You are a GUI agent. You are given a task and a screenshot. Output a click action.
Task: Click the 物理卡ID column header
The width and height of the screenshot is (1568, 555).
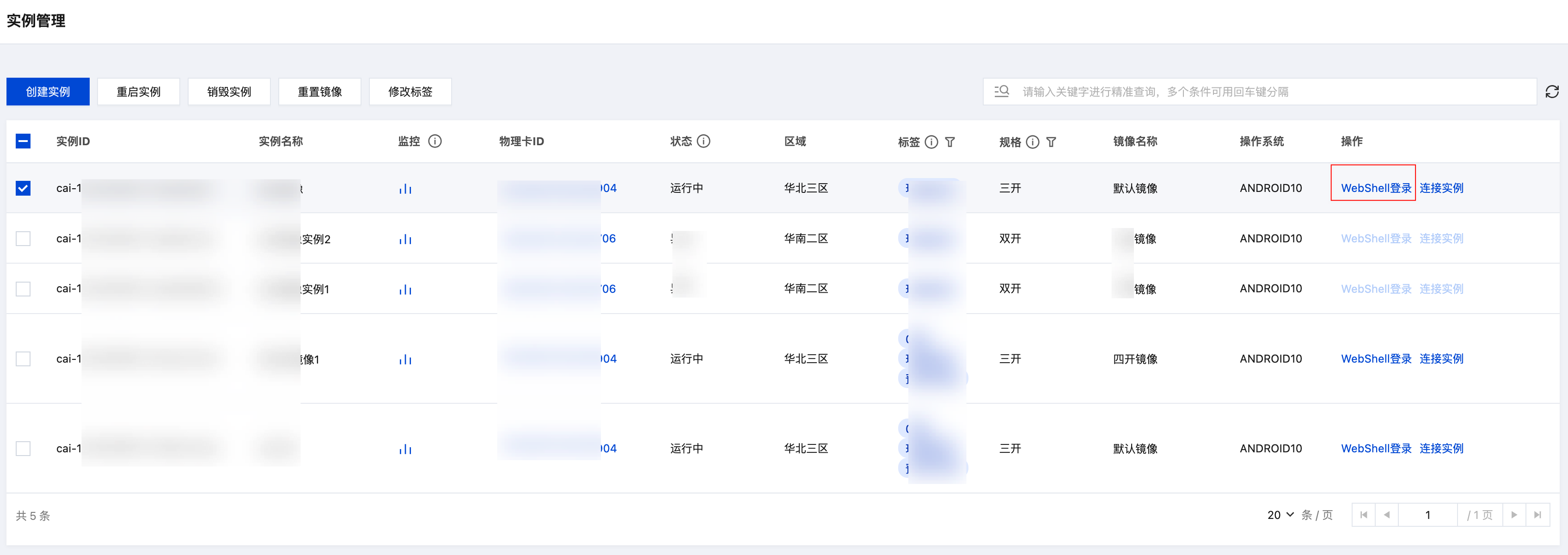click(521, 142)
